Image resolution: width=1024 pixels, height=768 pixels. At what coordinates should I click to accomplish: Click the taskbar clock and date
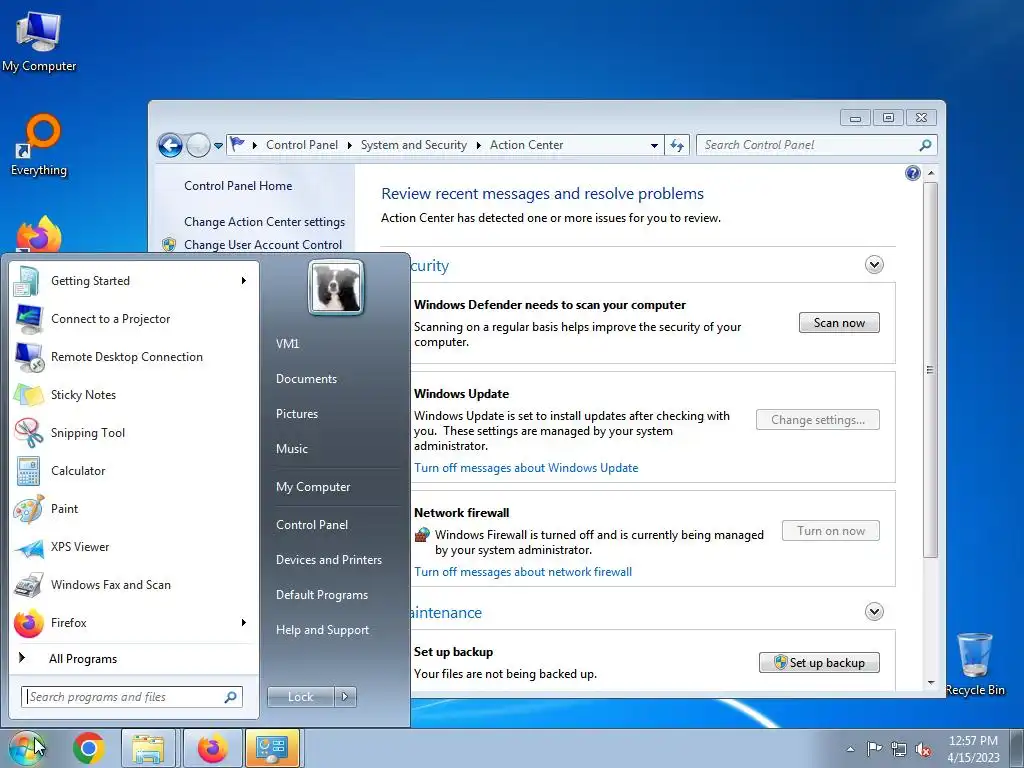pyautogui.click(x=973, y=749)
